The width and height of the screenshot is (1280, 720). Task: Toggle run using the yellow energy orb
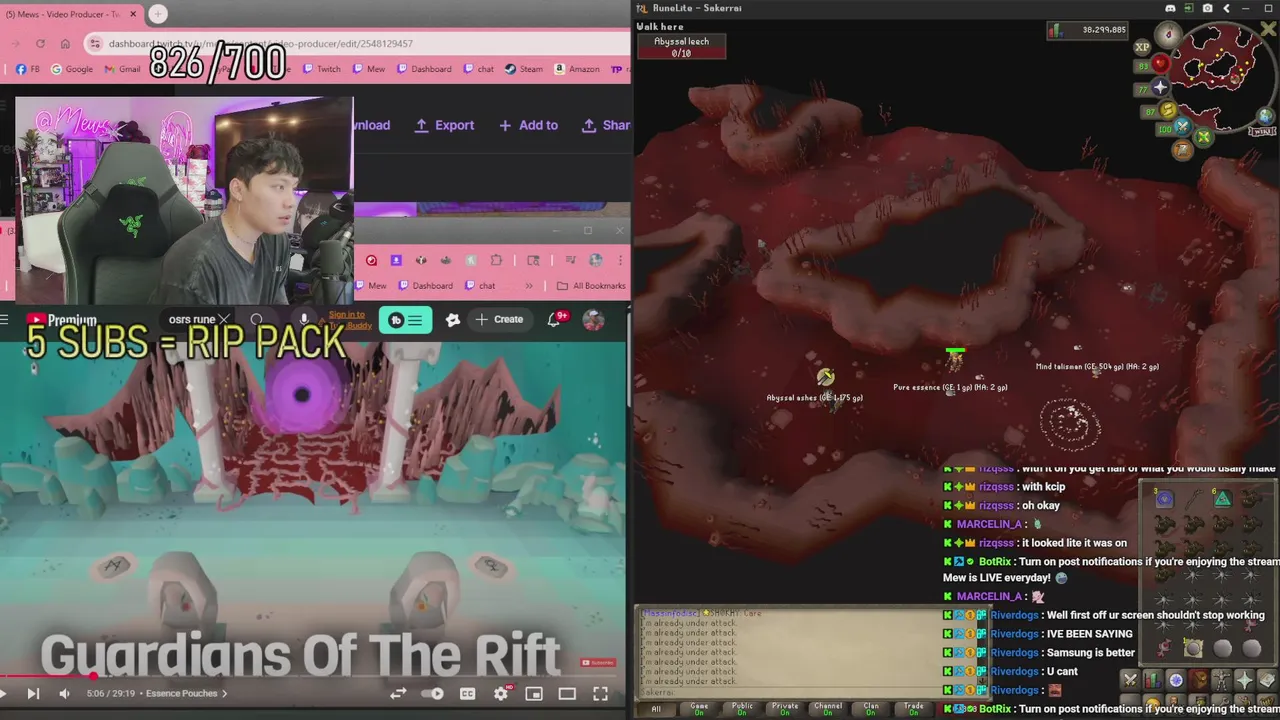[x=1168, y=111]
